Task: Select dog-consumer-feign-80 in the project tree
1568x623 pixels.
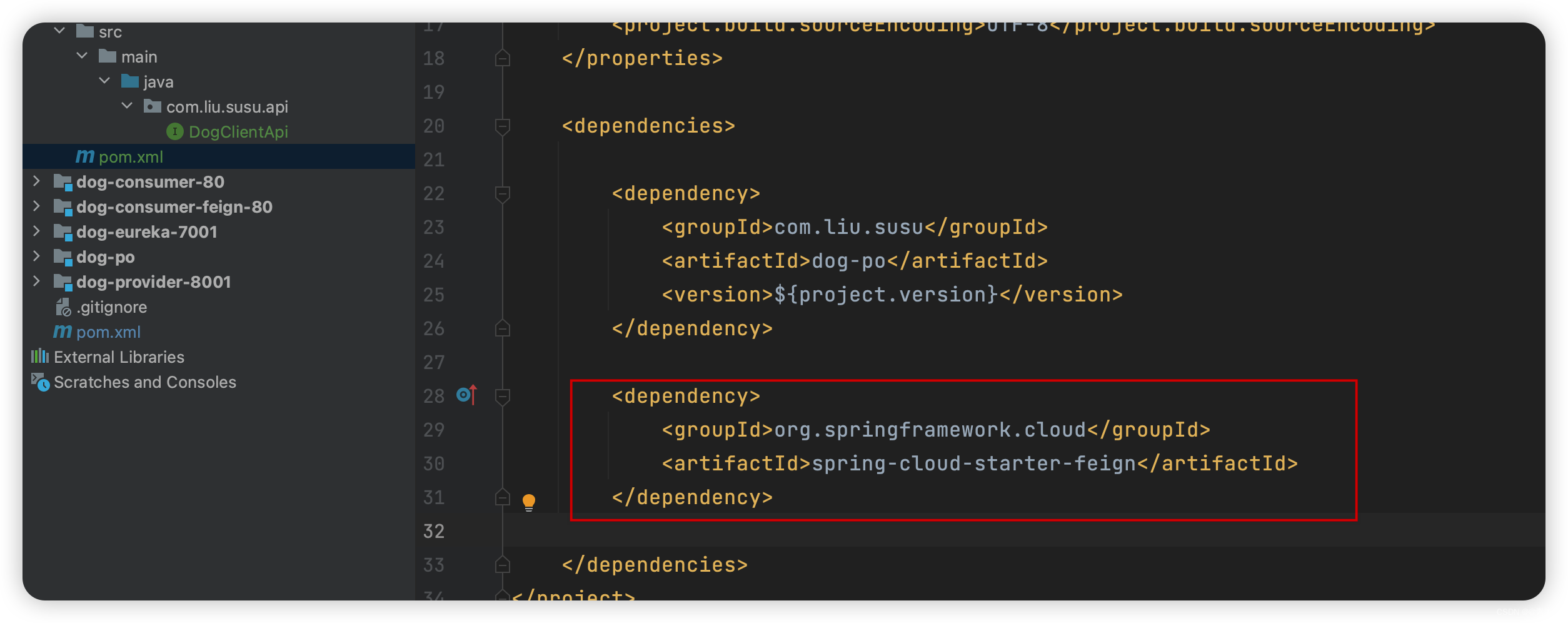Action: click(174, 207)
